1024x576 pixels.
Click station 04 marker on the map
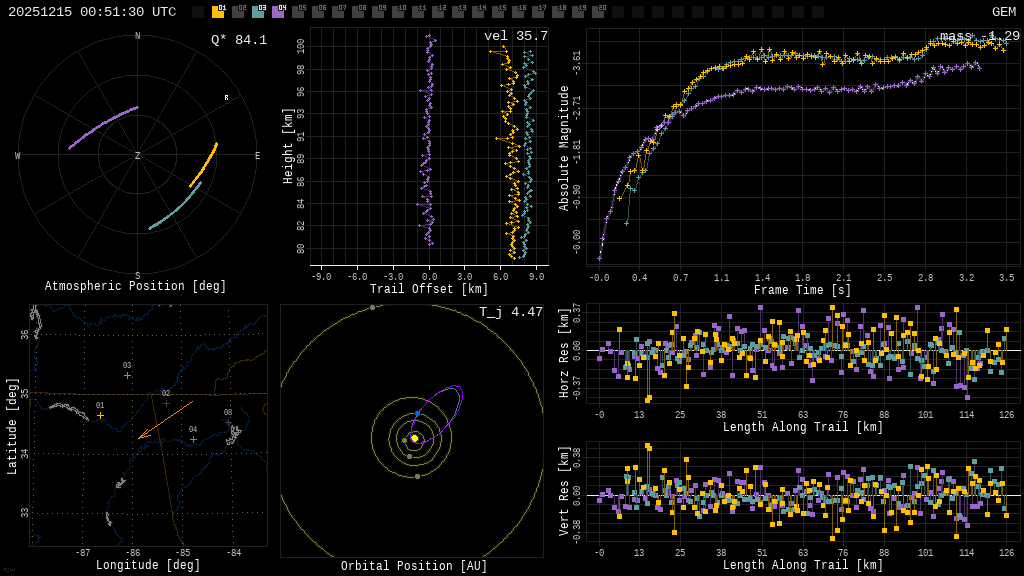click(193, 440)
